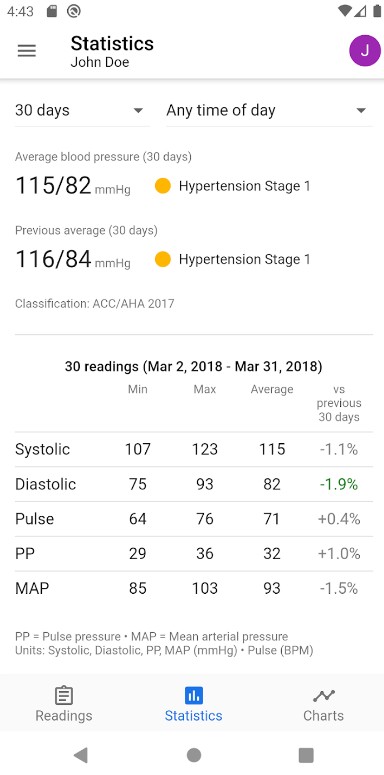Tap the Statistics bar chart icon
The height and width of the screenshot is (775, 384).
coord(194,696)
